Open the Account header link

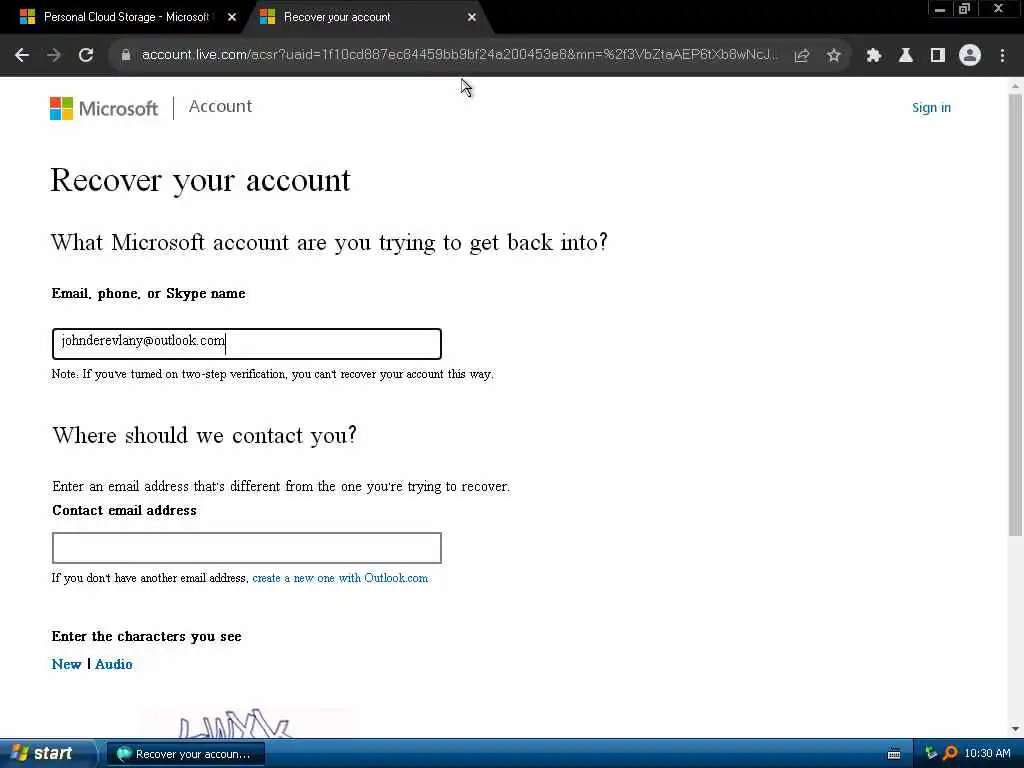click(x=220, y=106)
